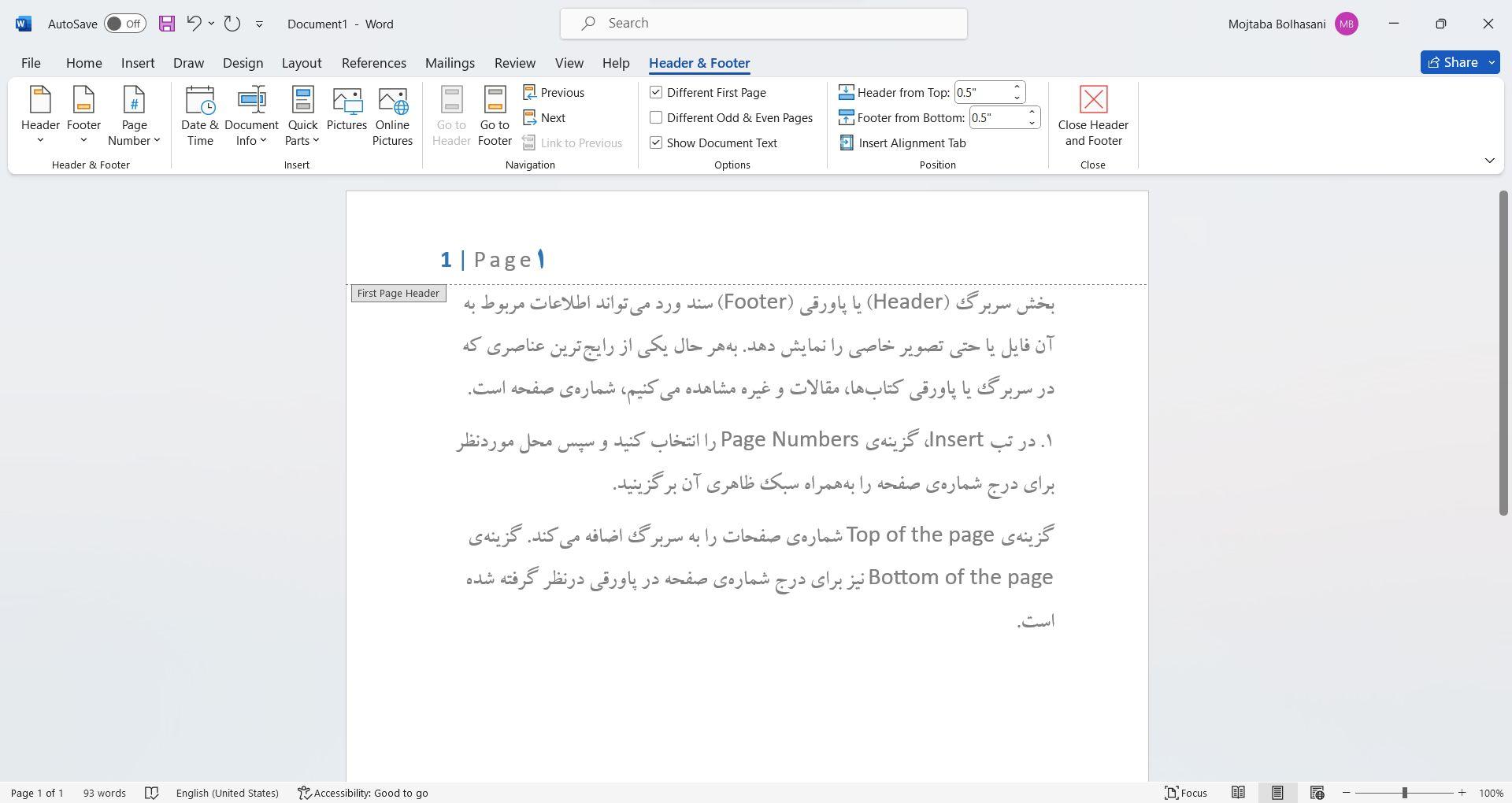Decrease Footer from Bottom value

[x=1032, y=124]
